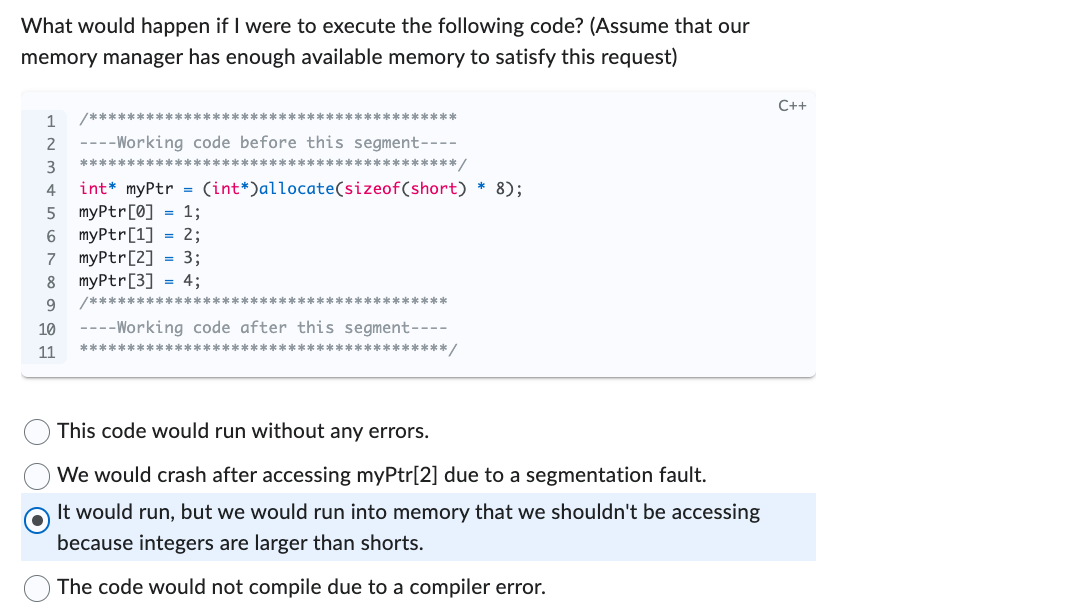Select "This code would run without any errors" option

tap(37, 431)
